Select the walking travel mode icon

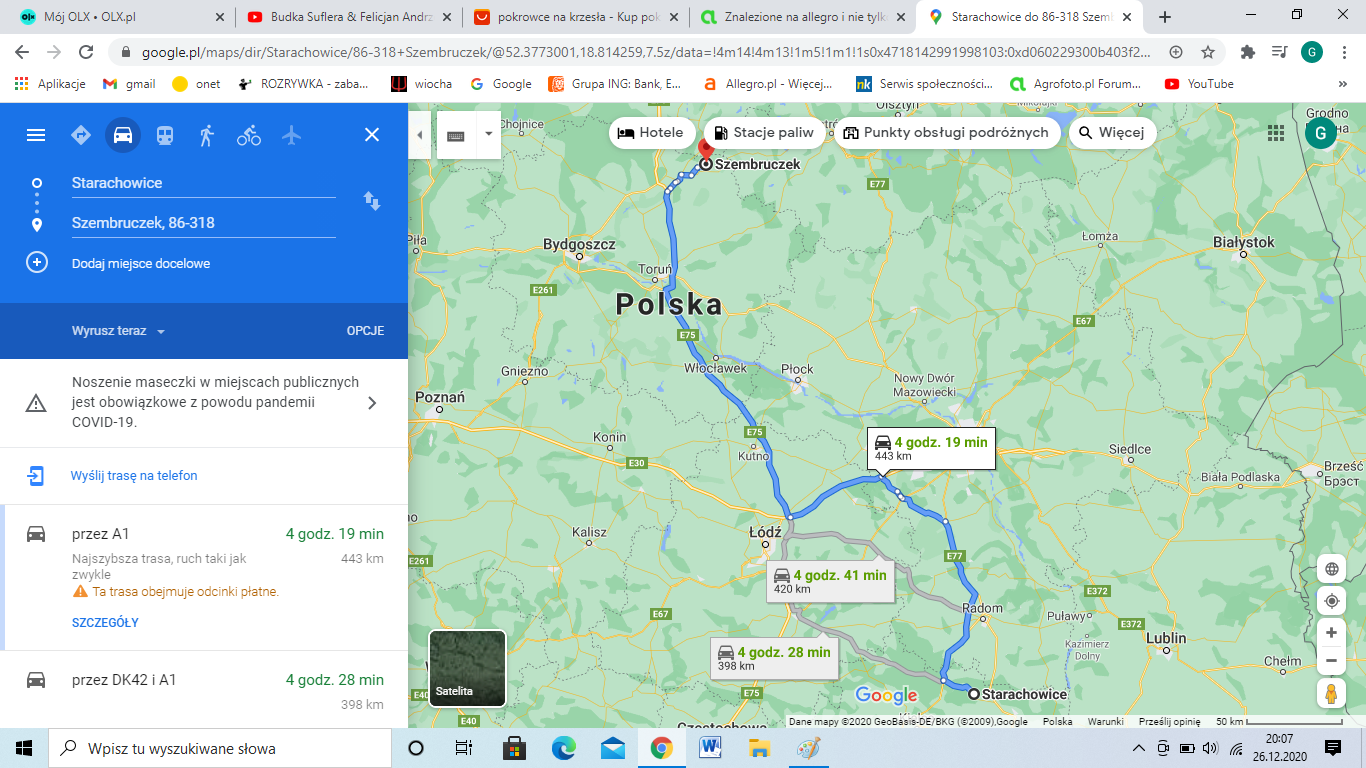pyautogui.click(x=207, y=135)
